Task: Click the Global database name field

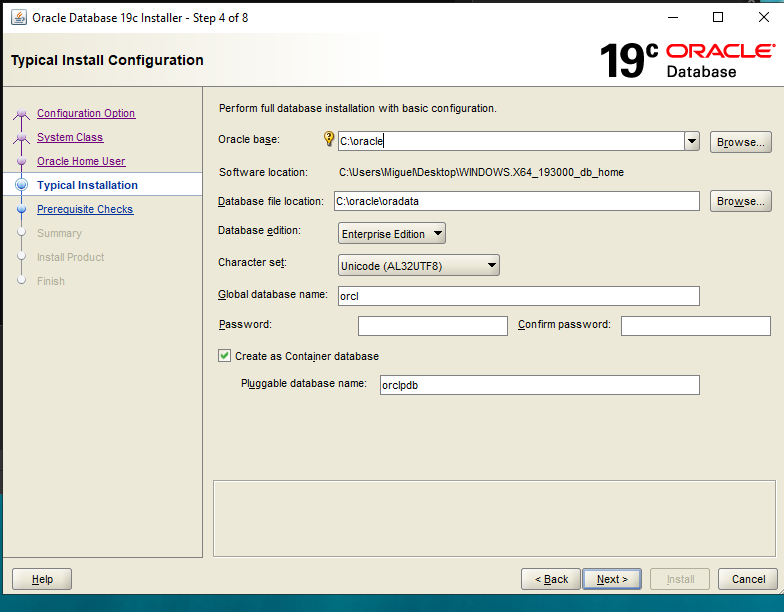Action: click(x=518, y=296)
